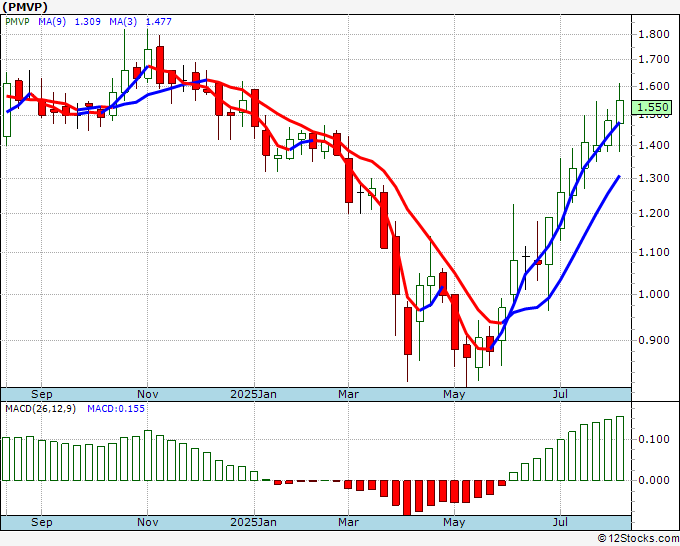Select Mar on the price chart date axis
The height and width of the screenshot is (546, 680).
click(x=348, y=394)
